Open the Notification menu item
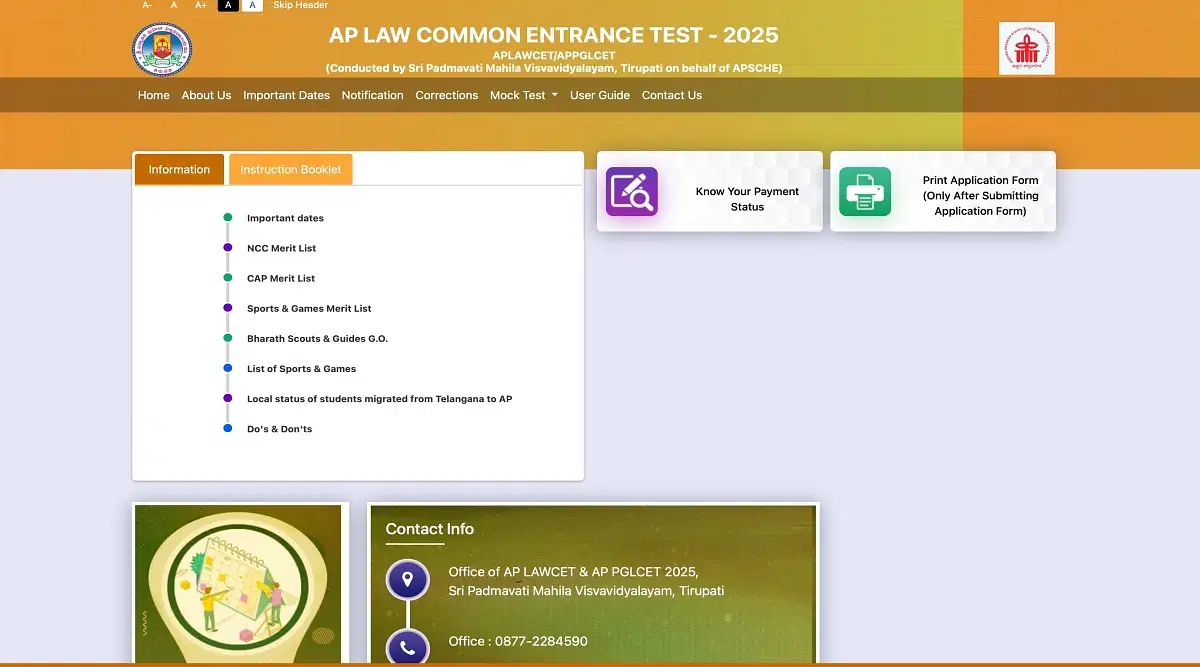 click(372, 95)
